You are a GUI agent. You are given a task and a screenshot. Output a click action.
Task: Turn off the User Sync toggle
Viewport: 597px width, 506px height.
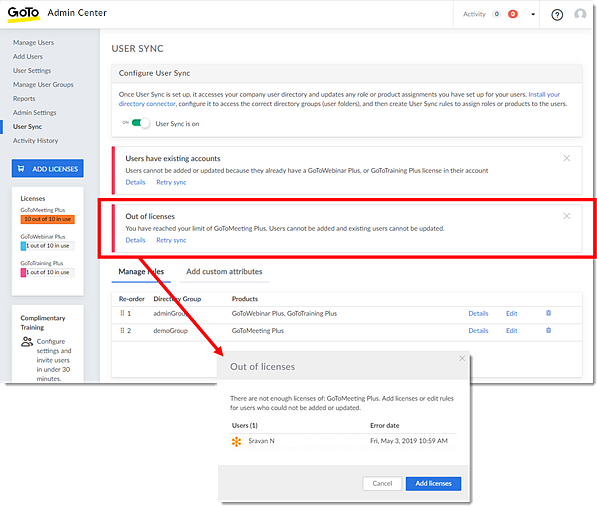140,123
